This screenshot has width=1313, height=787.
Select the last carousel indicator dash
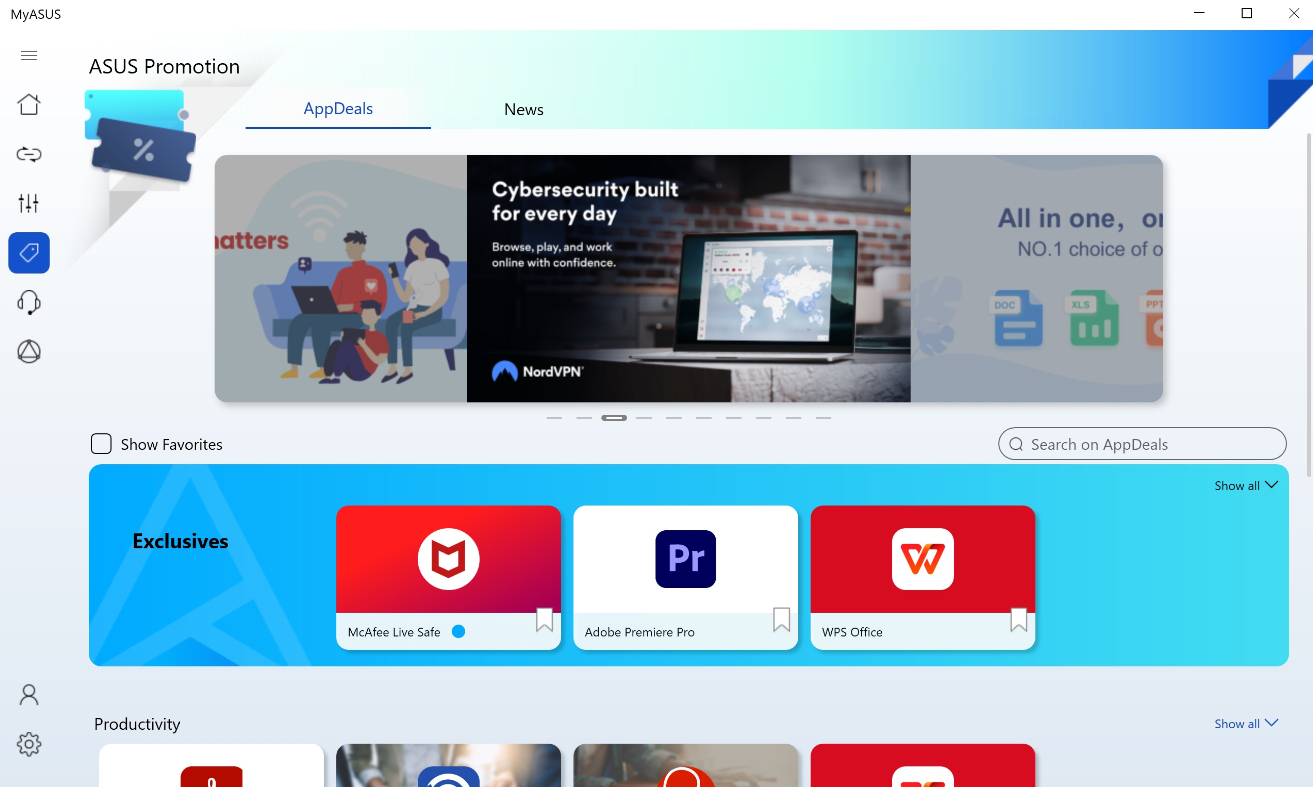[824, 418]
